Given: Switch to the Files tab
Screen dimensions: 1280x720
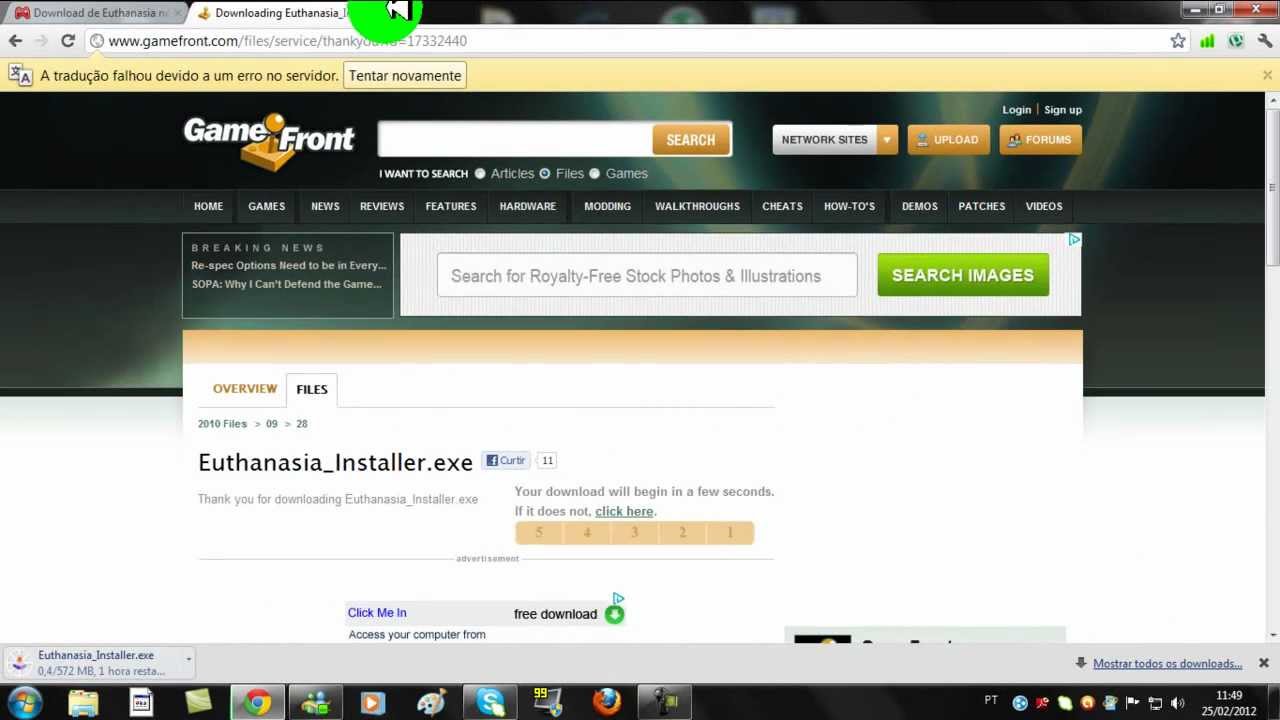Looking at the screenshot, I should tap(312, 389).
